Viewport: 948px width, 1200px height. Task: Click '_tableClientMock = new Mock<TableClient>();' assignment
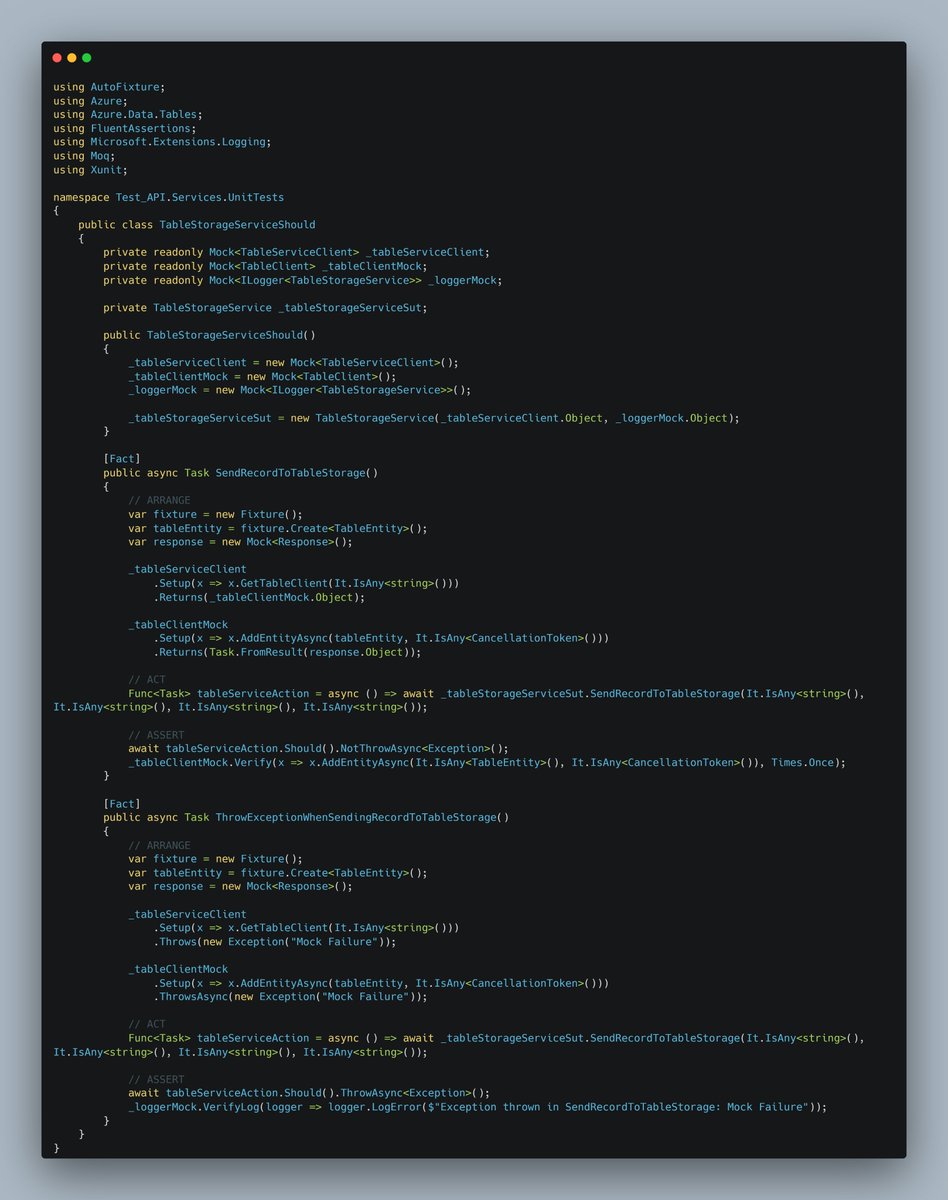[x=262, y=376]
